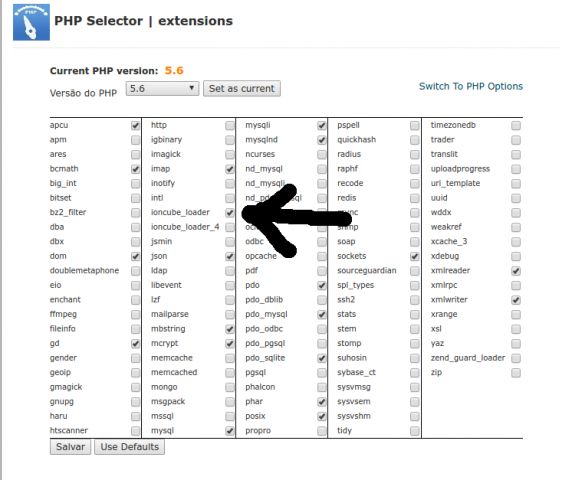Uncheck the ioncube_loader extension checkbox
Image resolution: width=572 pixels, height=480 pixels.
[229, 213]
